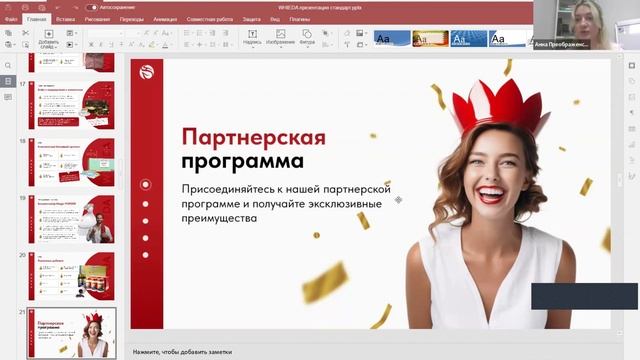Click the Фигура insert button
640x360 pixels.
tap(307, 39)
